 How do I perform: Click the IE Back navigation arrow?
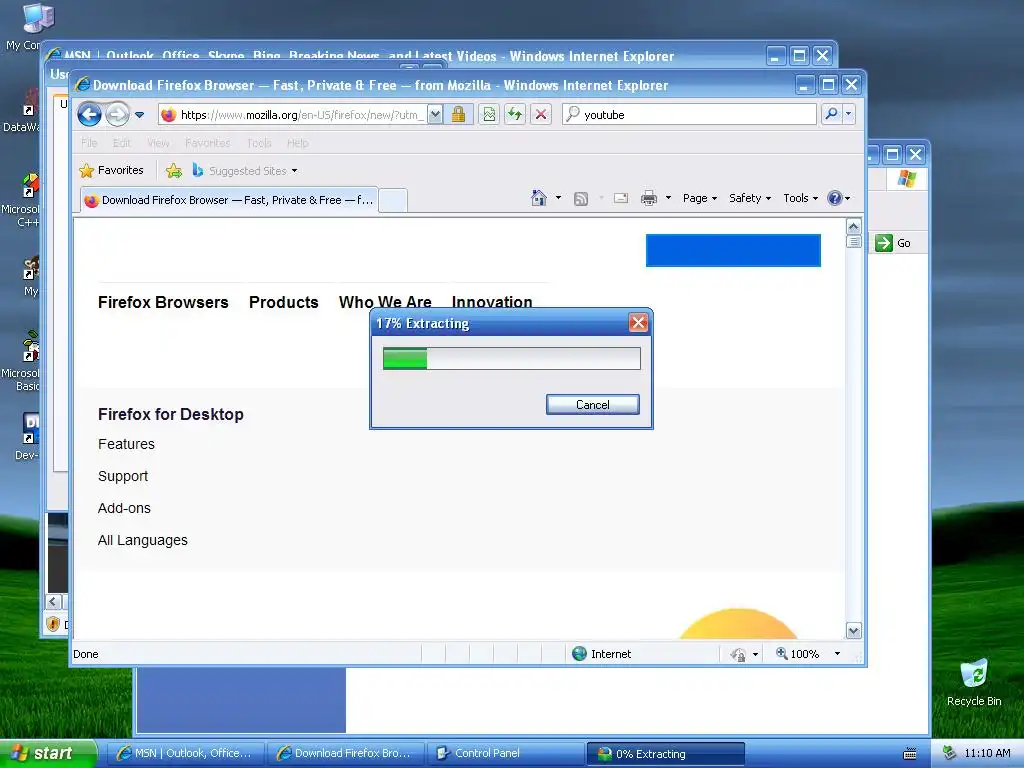(89, 114)
